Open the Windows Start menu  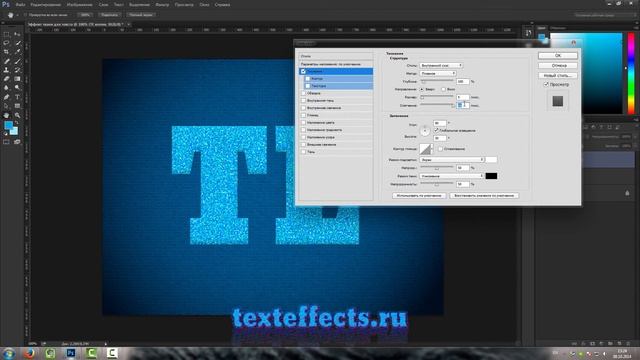[x=9, y=353]
